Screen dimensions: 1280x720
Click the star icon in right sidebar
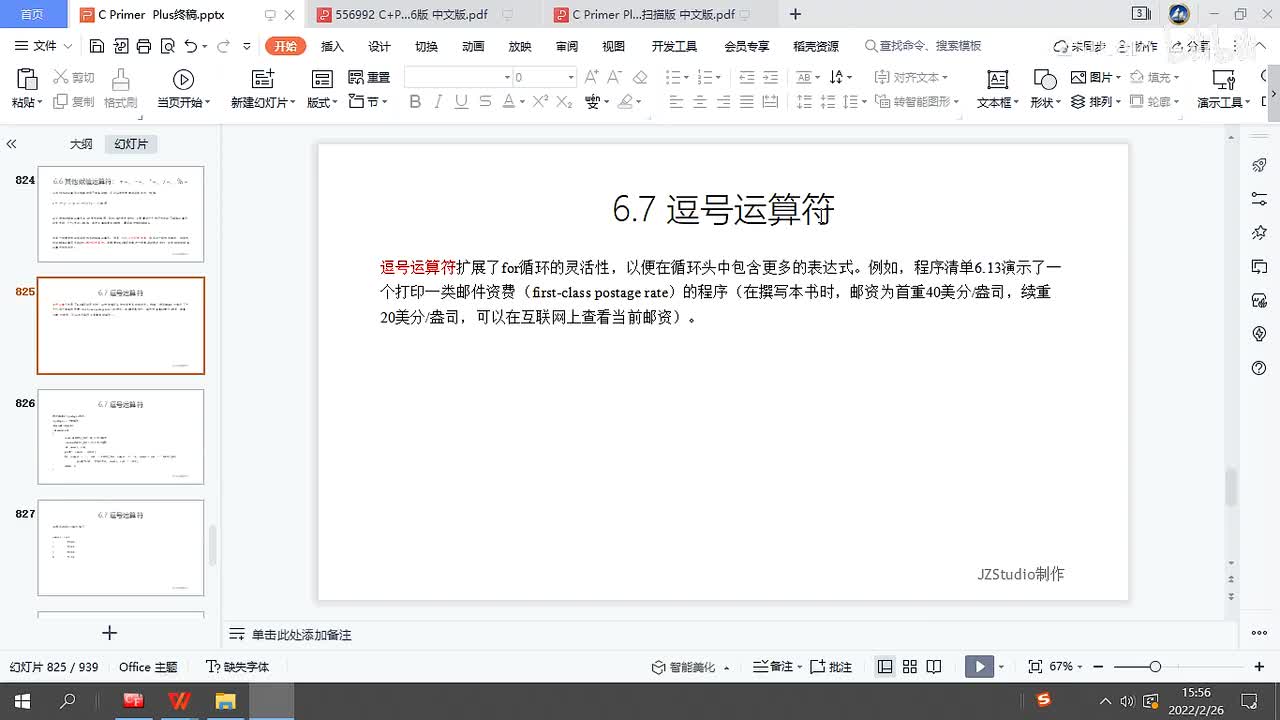coord(1259,233)
